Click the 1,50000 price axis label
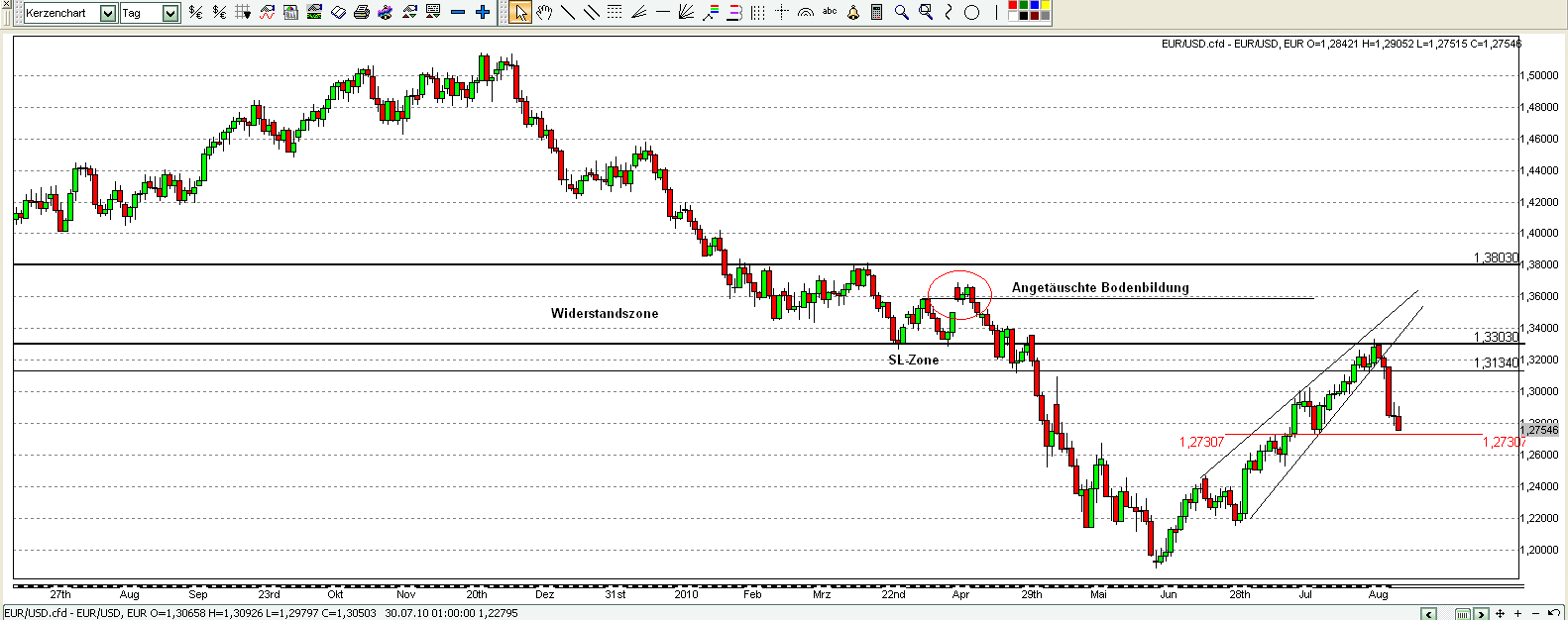 1541,75
